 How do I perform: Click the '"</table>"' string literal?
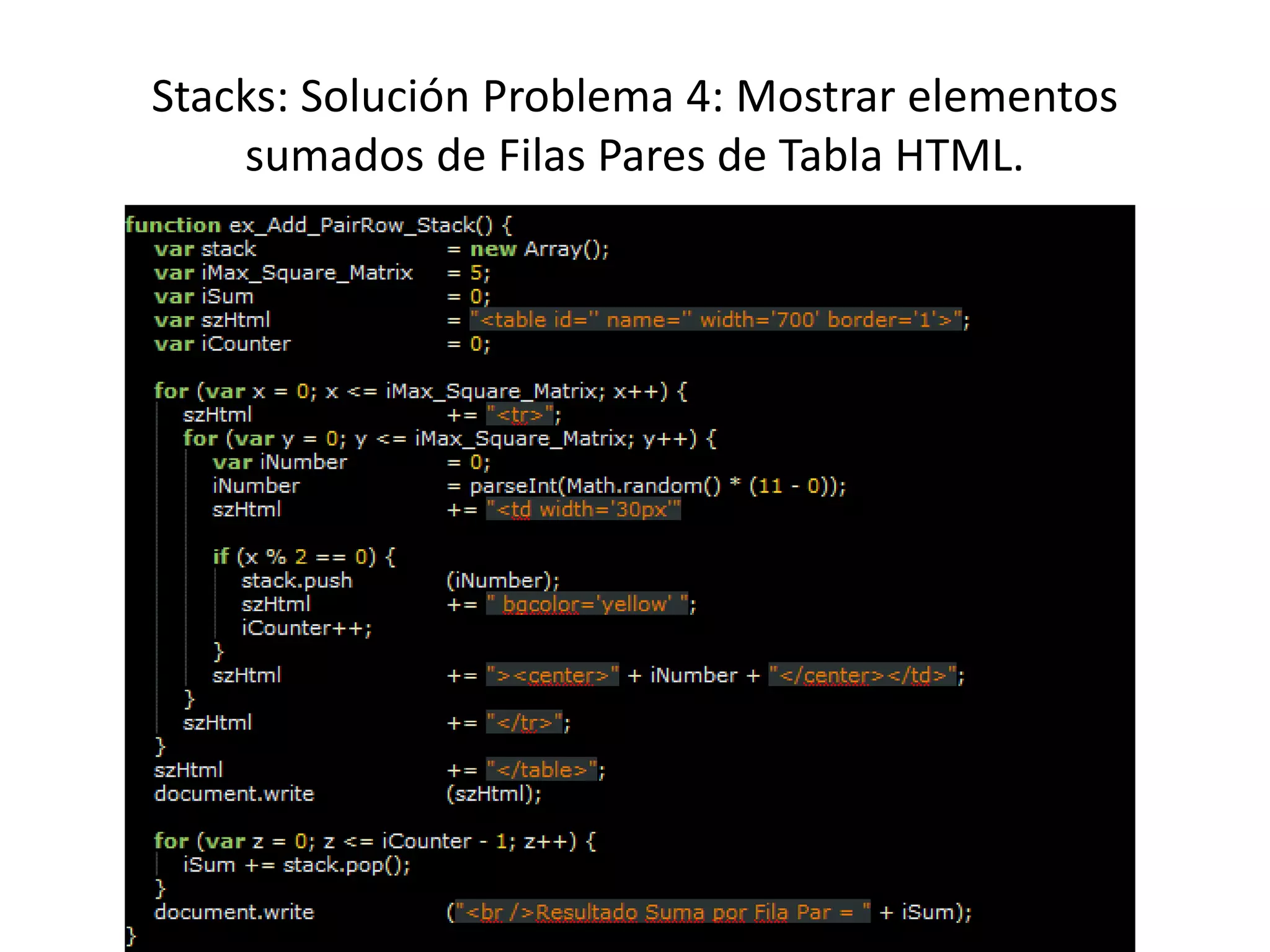tap(541, 770)
